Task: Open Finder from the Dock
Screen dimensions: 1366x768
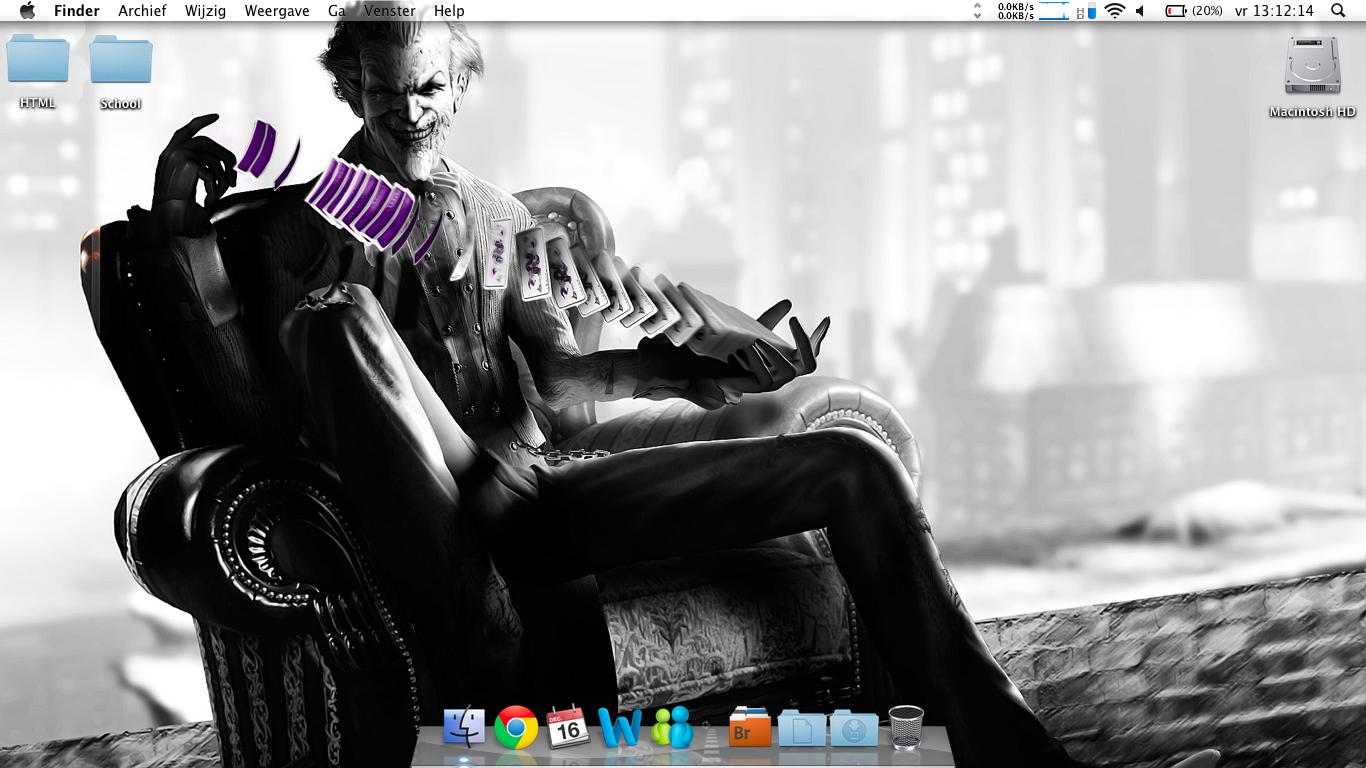Action: [x=464, y=727]
